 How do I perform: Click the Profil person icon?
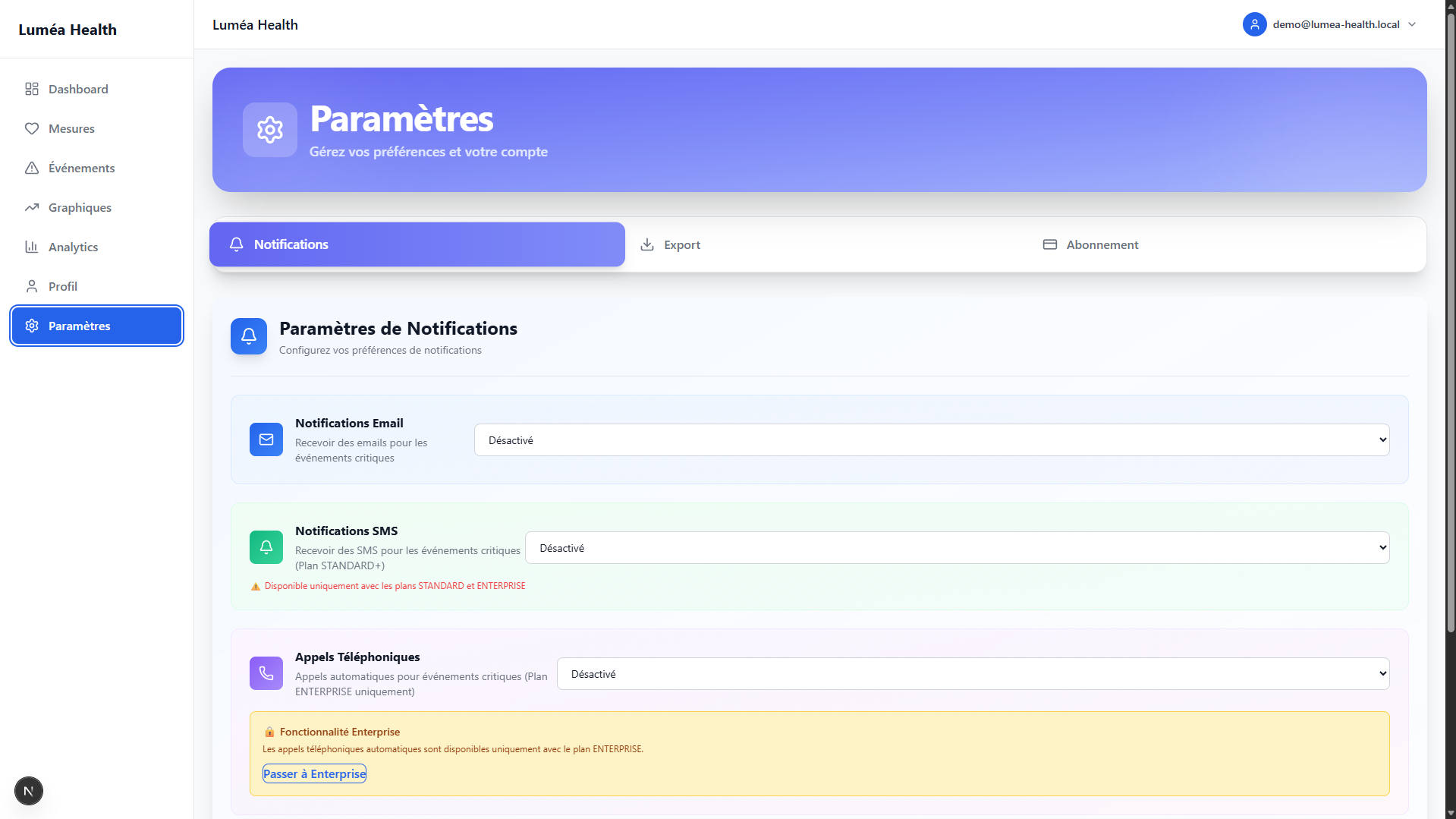tap(32, 286)
